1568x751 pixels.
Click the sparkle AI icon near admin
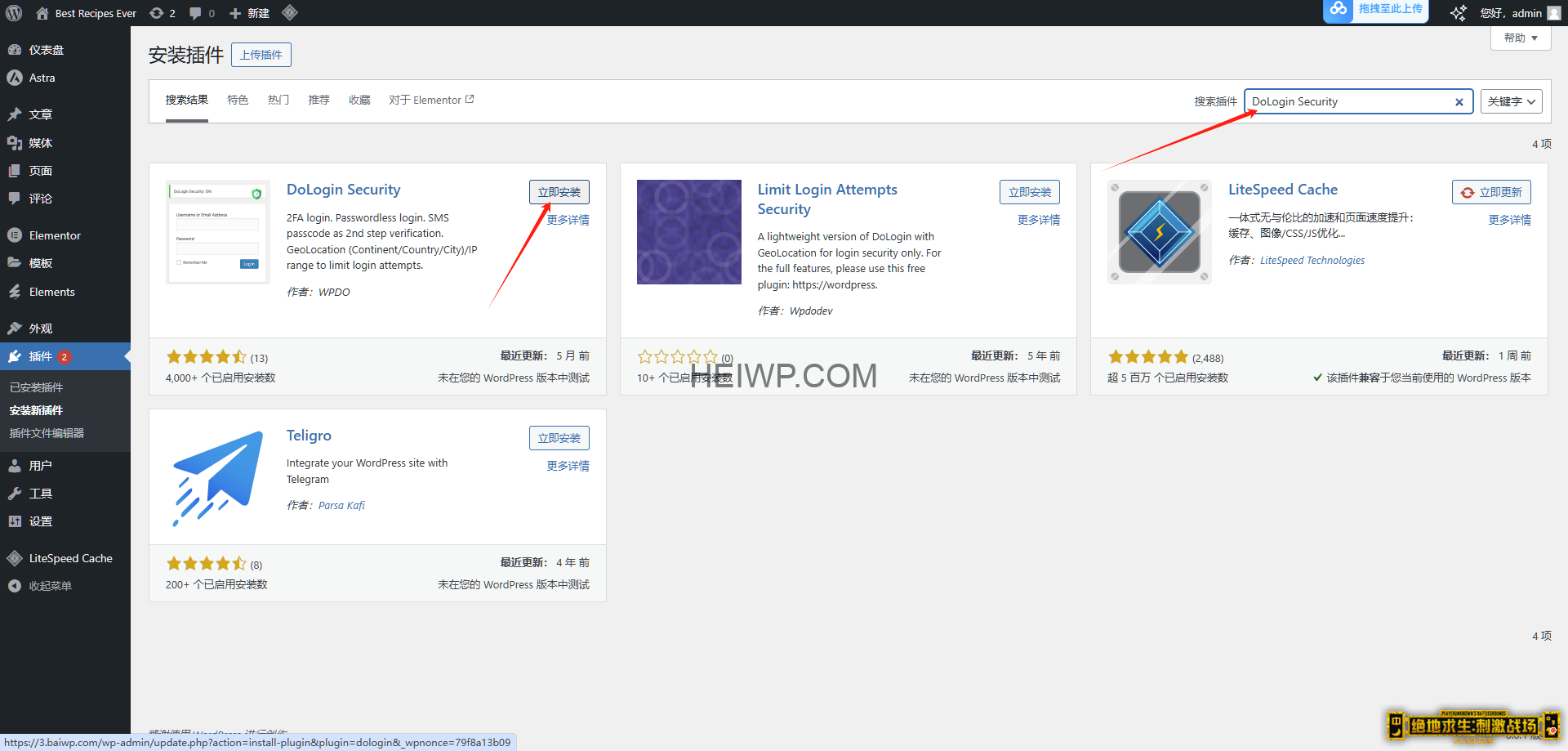click(x=1458, y=13)
